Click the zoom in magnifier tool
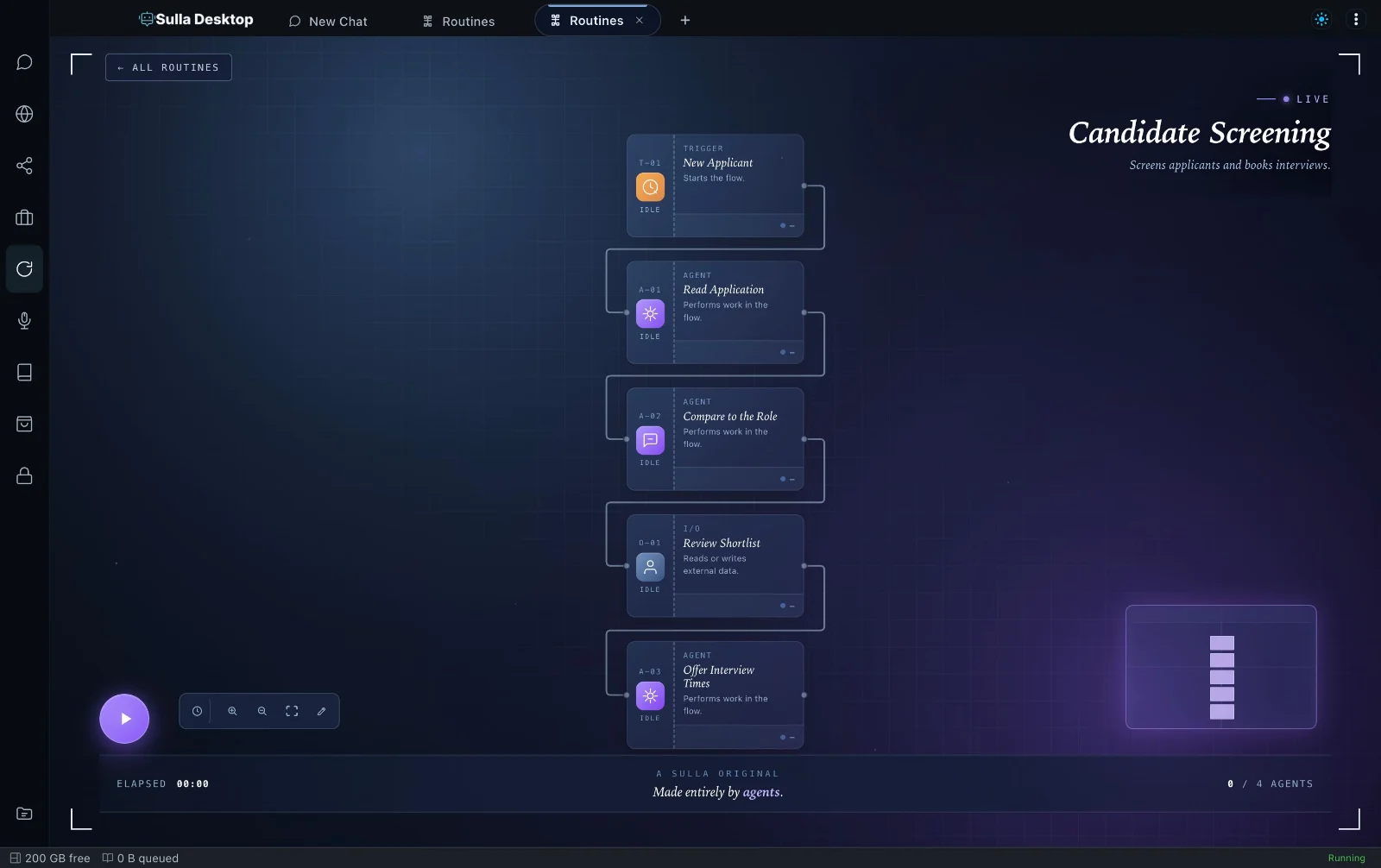The image size is (1381, 868). 232,711
